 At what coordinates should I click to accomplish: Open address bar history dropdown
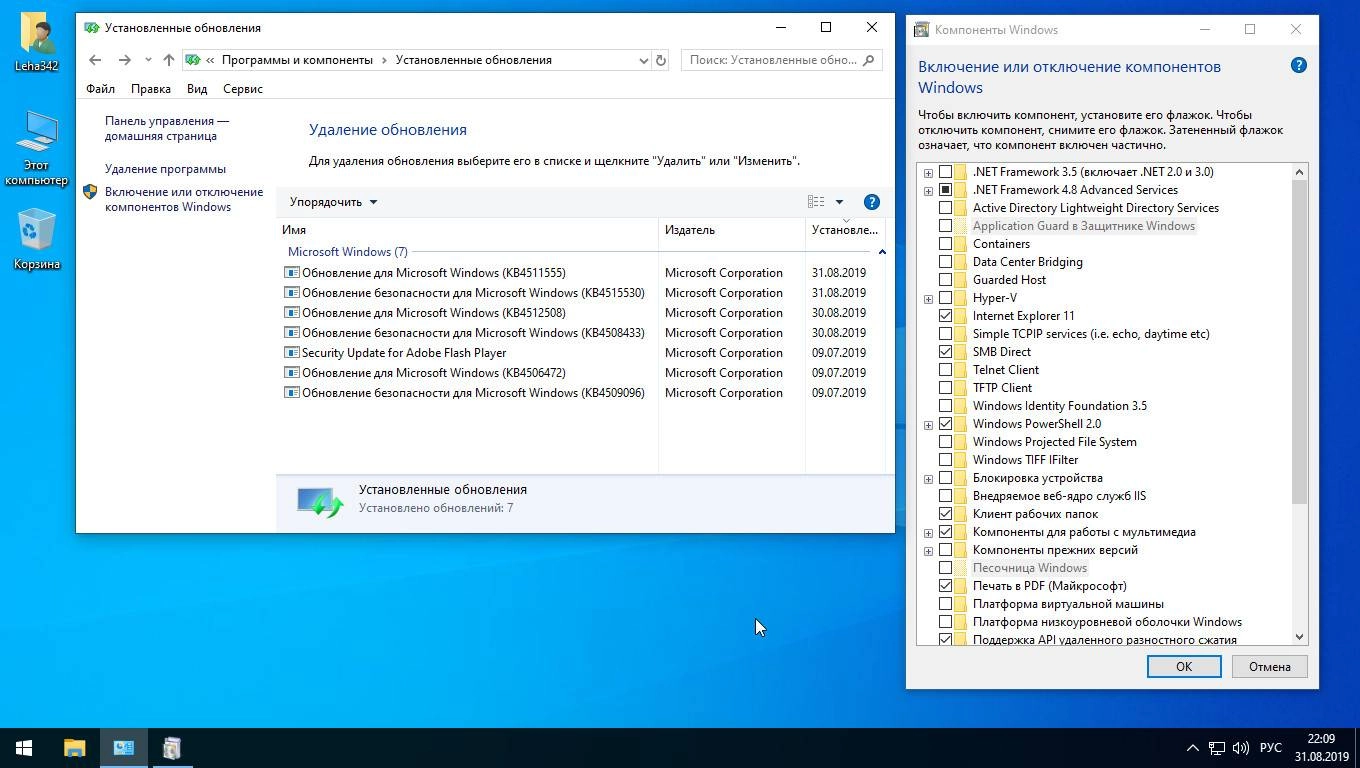(x=643, y=60)
